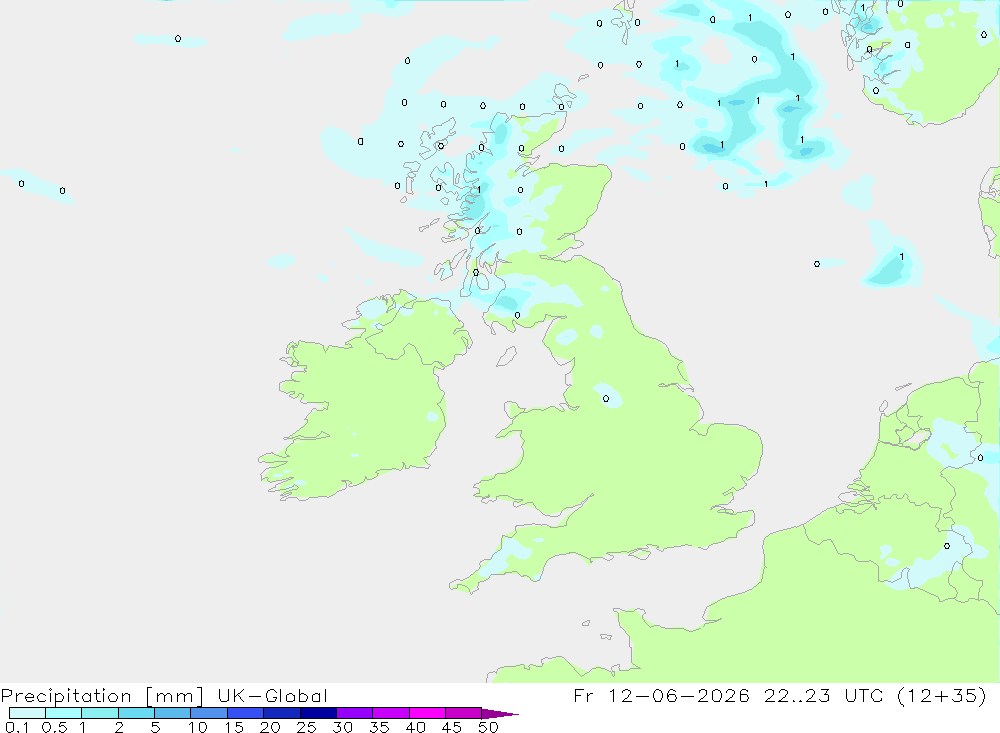Image resolution: width=1000 pixels, height=733 pixels.
Task: Click the 2–5 mm legend color box
Action: (136, 713)
